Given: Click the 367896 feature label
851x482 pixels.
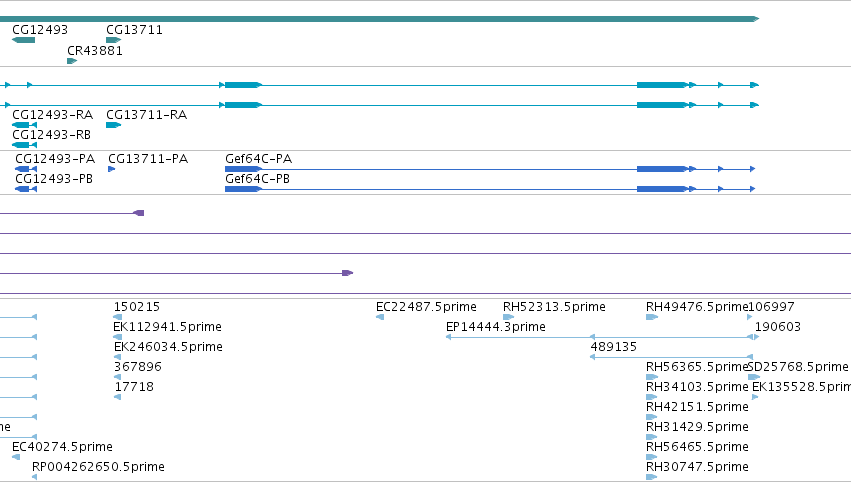Looking at the screenshot, I should tap(138, 367).
